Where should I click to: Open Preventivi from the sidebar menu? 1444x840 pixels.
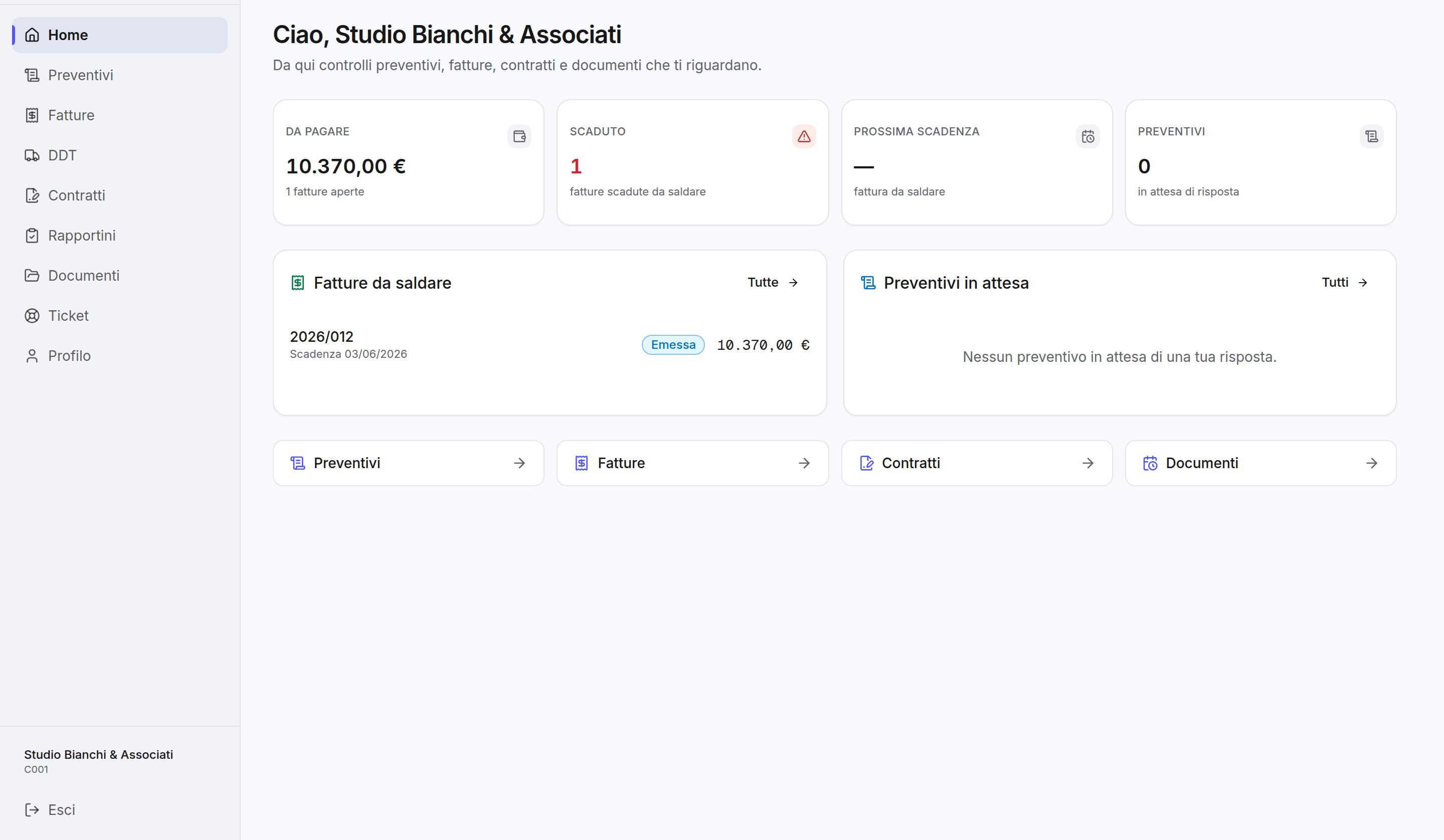(x=120, y=75)
